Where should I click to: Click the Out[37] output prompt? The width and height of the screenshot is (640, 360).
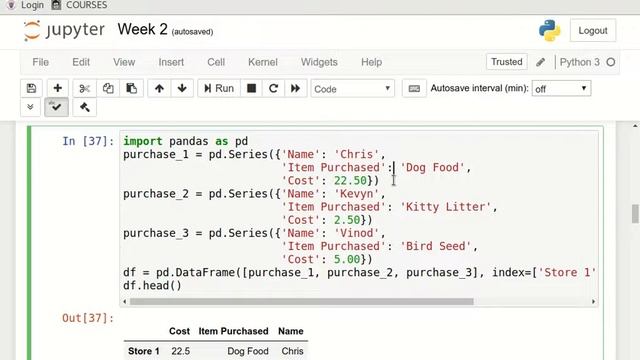click(x=88, y=318)
